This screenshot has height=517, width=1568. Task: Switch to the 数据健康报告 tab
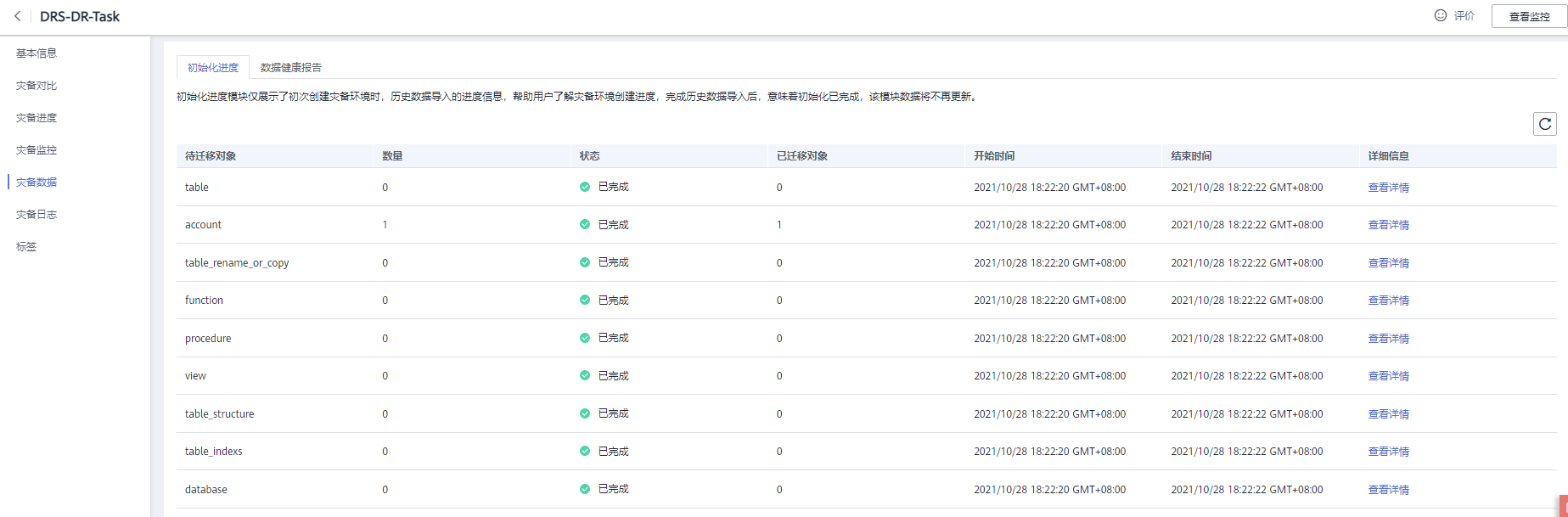[x=290, y=68]
